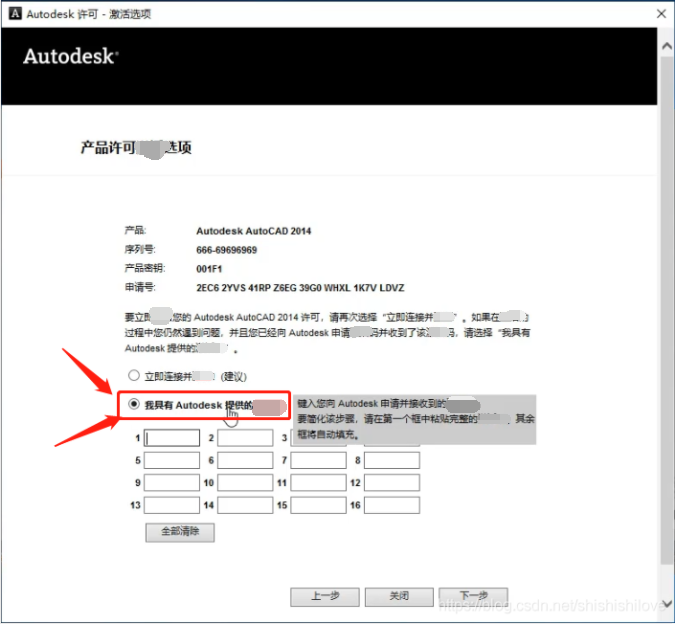The image size is (675, 624).
Task: Click activation code field 14
Action: 245,505
